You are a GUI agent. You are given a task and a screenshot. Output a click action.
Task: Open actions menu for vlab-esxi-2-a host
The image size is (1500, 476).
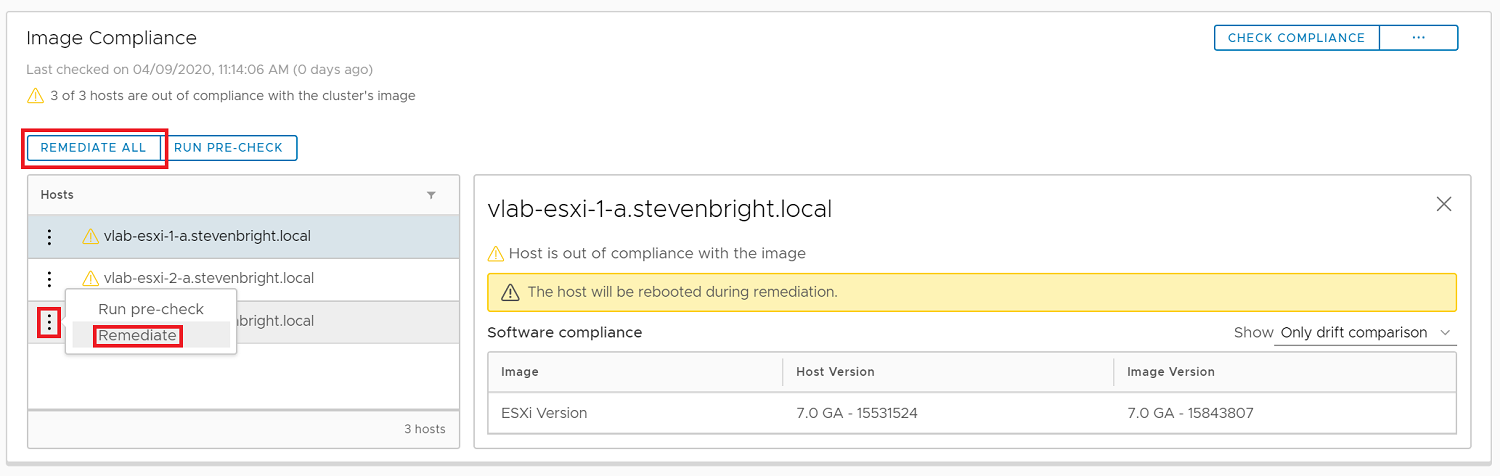[49, 279]
